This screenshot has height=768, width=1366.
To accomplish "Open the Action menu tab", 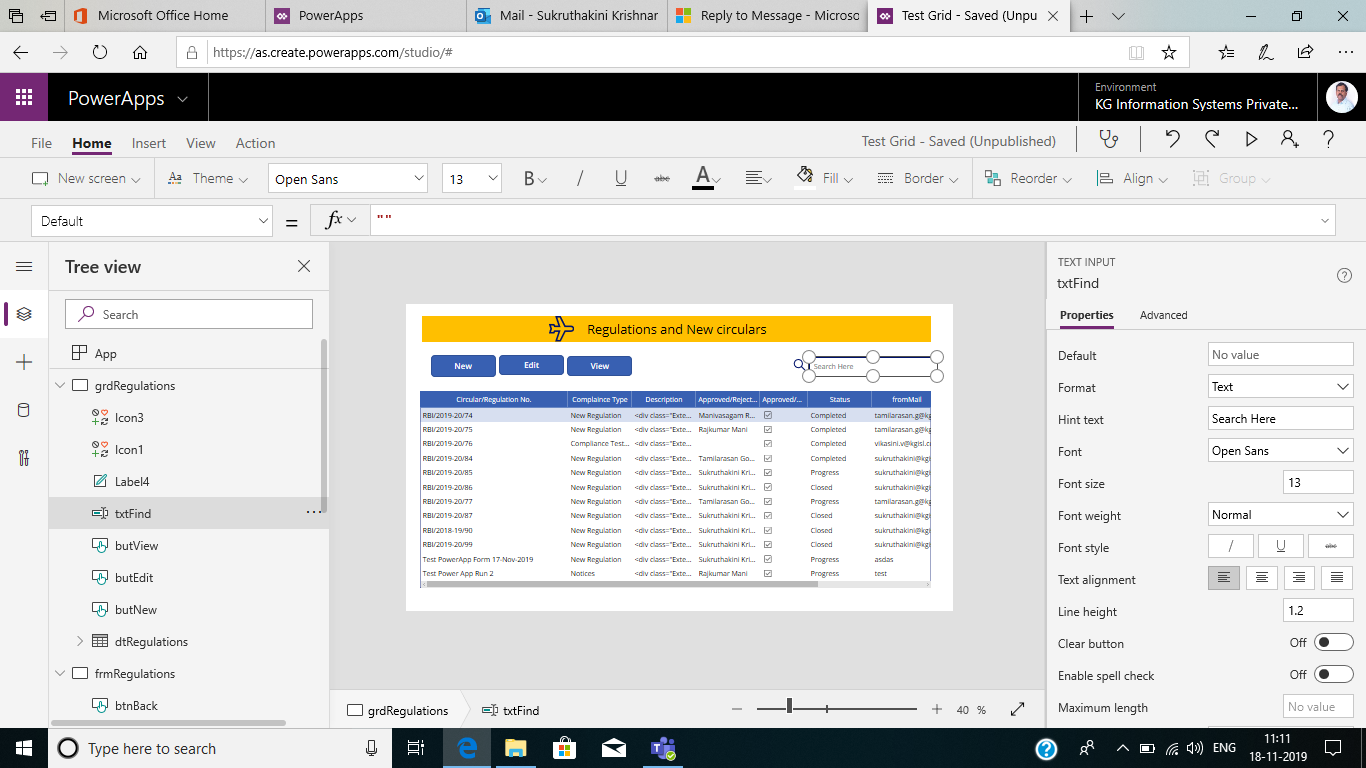I will [255, 143].
